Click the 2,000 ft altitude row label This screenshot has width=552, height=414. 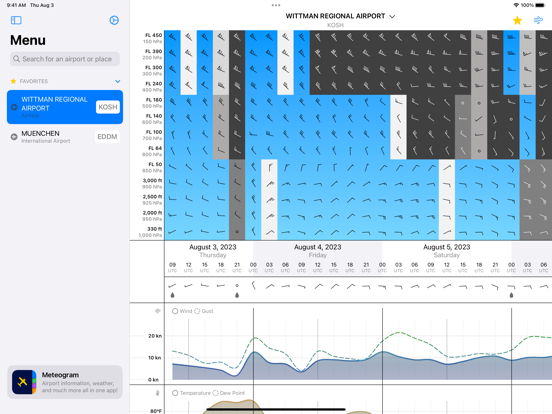pyautogui.click(x=152, y=213)
